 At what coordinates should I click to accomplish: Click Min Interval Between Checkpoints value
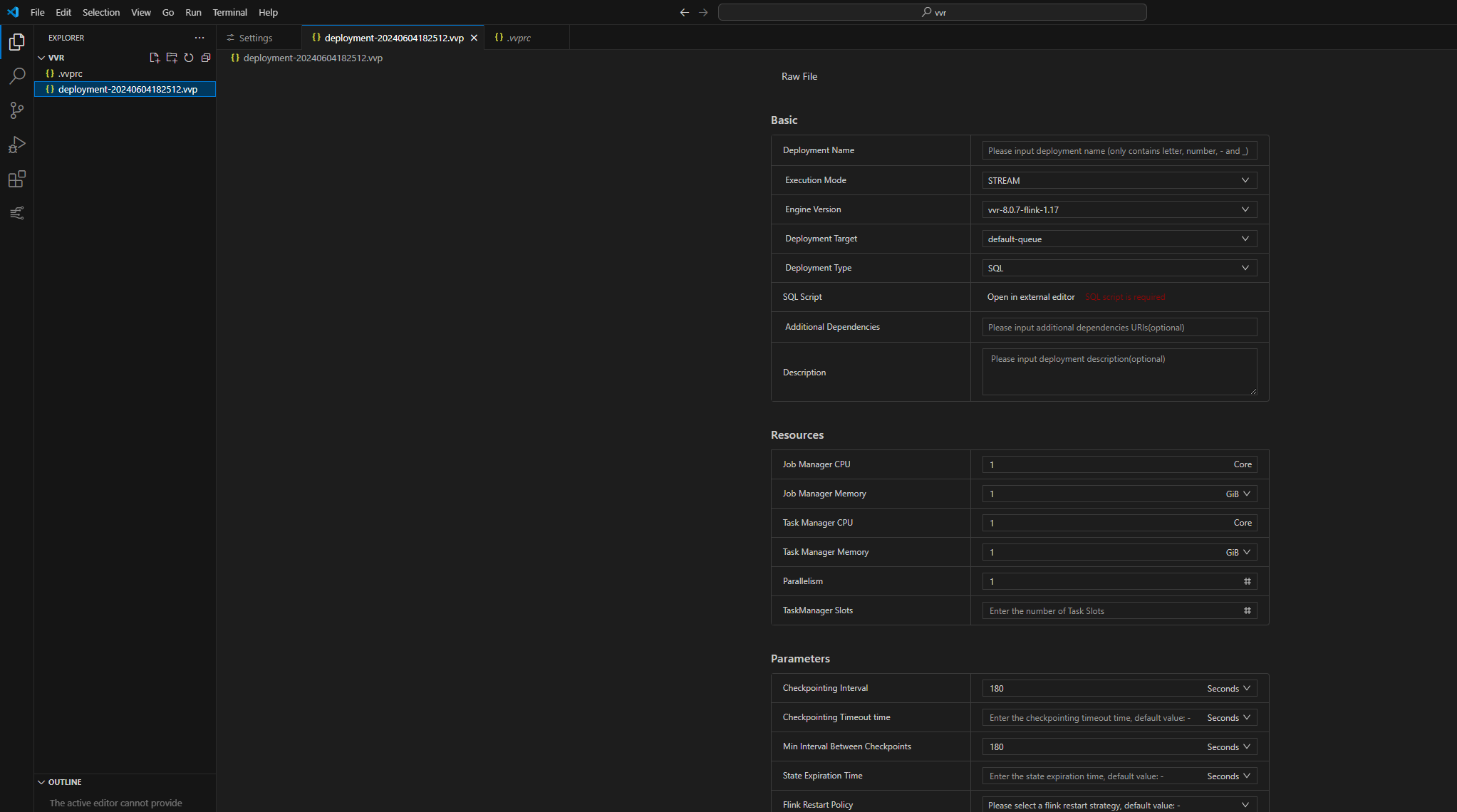click(1094, 746)
